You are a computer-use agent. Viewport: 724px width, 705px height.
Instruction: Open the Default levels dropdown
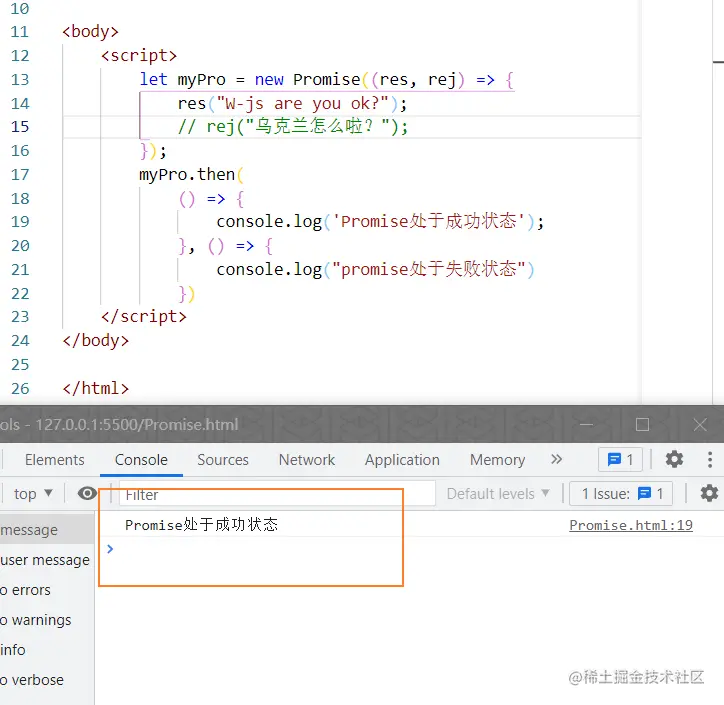pyautogui.click(x=498, y=494)
